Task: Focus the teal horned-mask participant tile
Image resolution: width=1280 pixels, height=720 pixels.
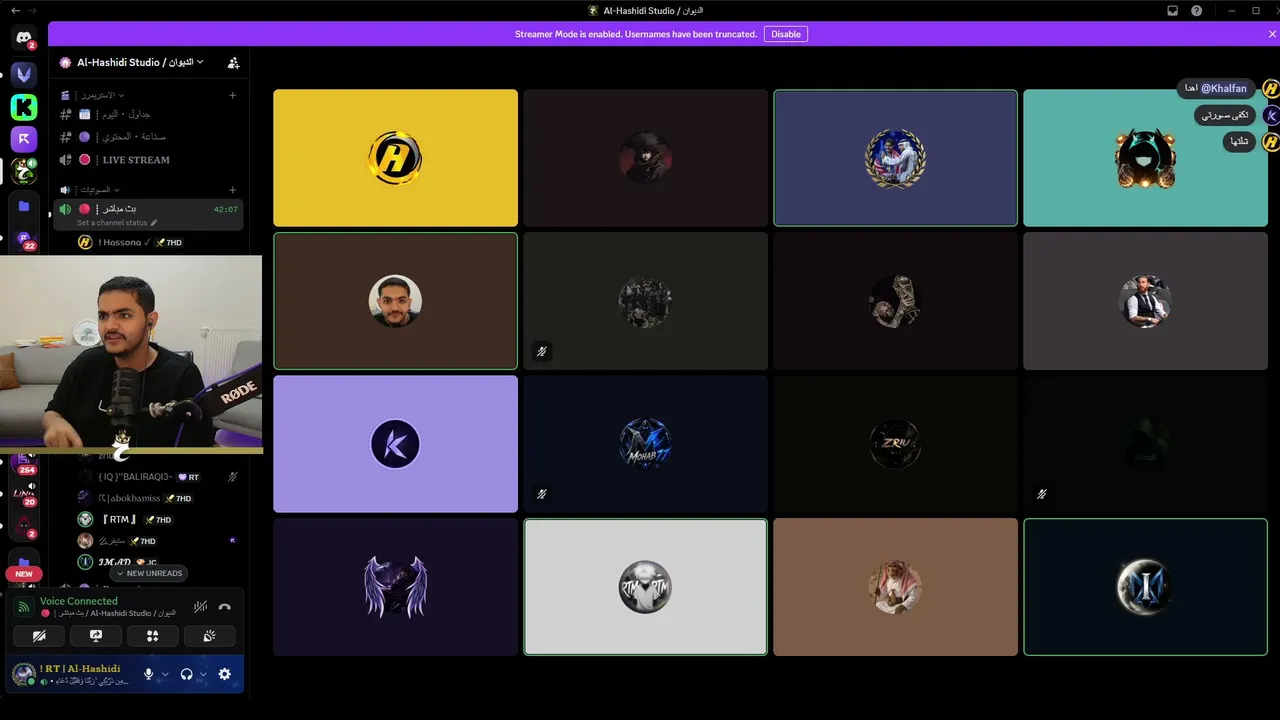Action: pos(1145,158)
